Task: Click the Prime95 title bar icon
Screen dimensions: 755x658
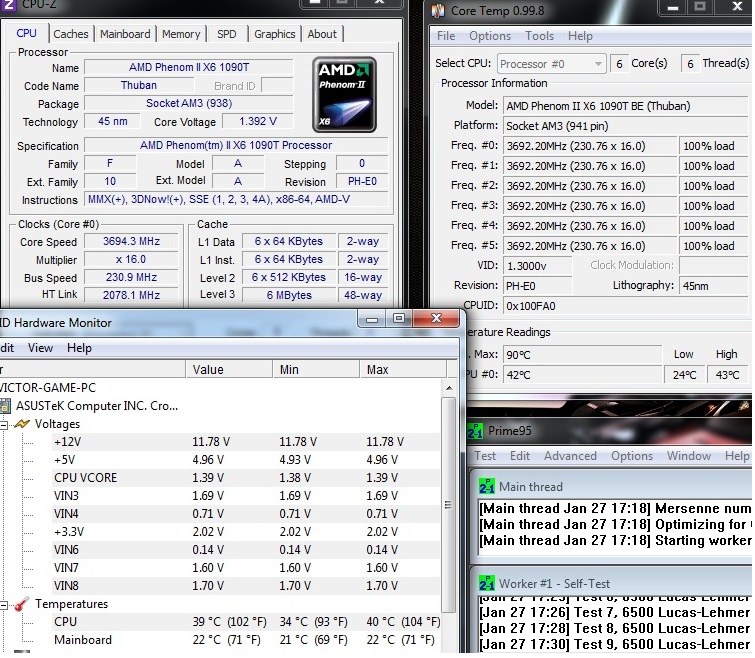Action: [x=476, y=431]
